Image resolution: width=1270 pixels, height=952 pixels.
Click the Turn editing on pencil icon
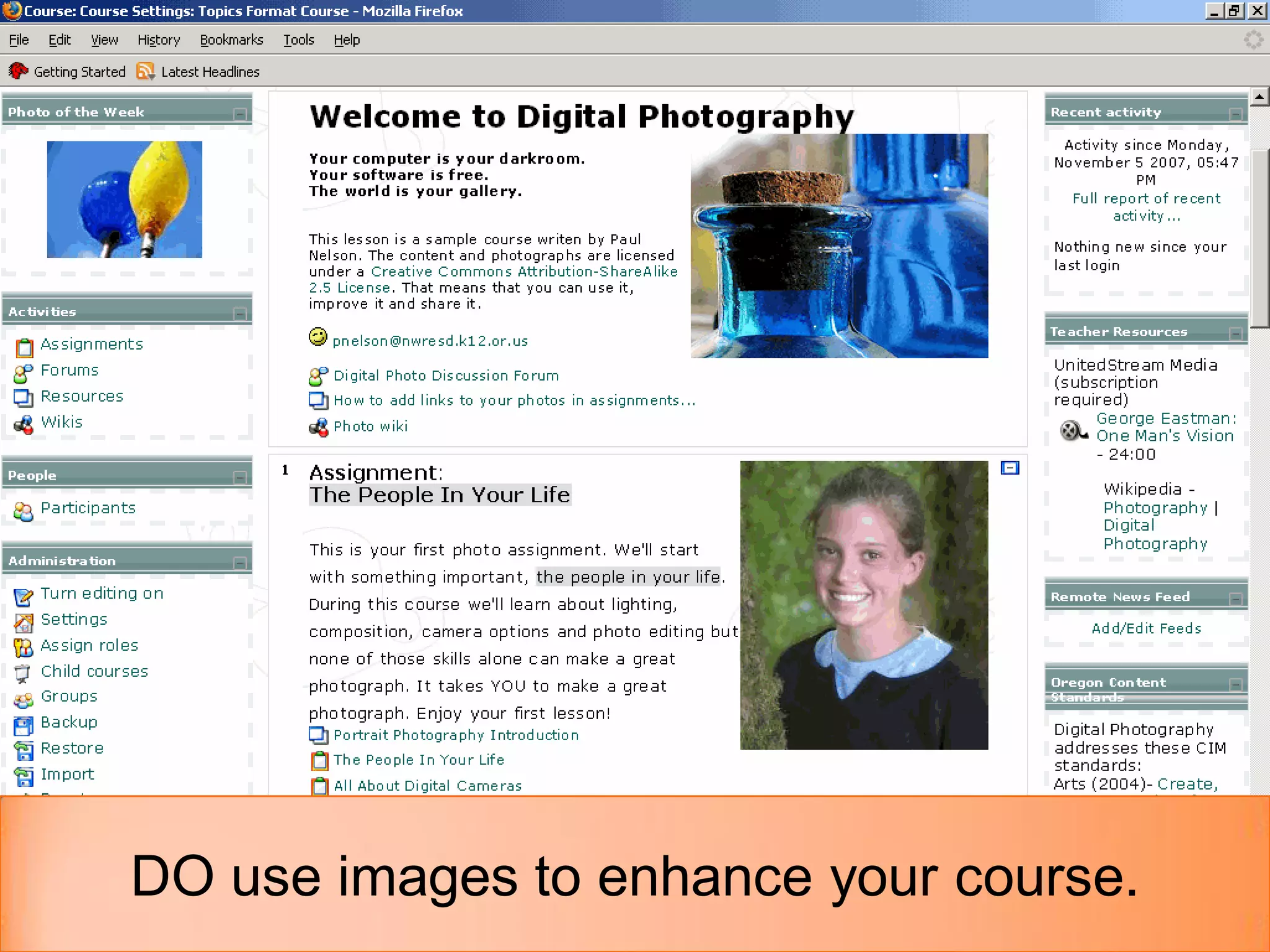coord(24,597)
